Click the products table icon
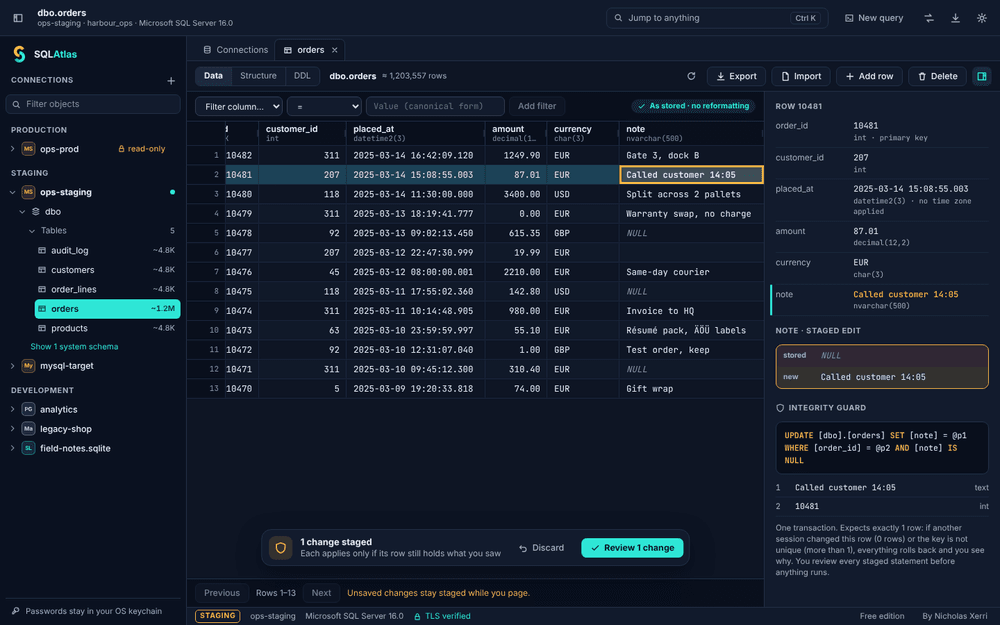The width and height of the screenshot is (1000, 625). pos(42,328)
